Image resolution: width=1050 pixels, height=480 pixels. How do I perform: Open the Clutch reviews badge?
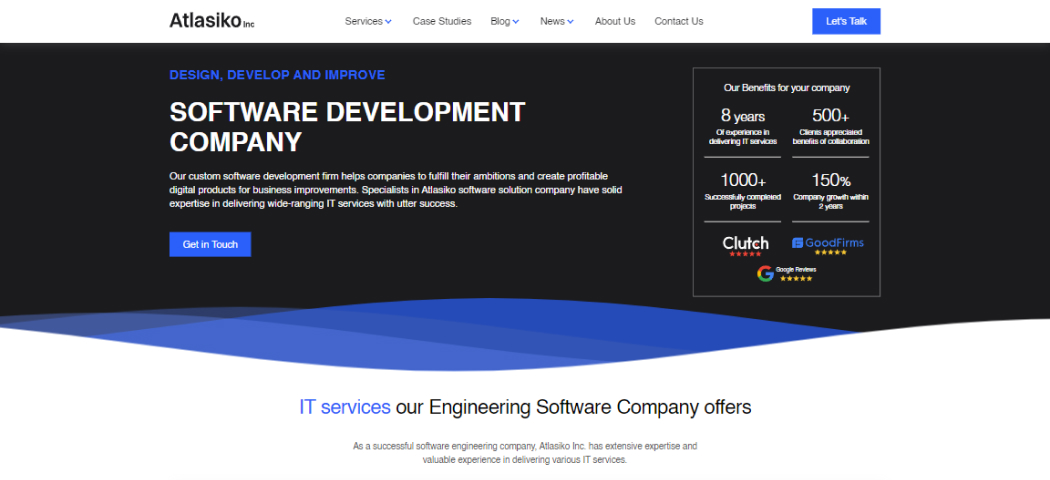(x=745, y=246)
